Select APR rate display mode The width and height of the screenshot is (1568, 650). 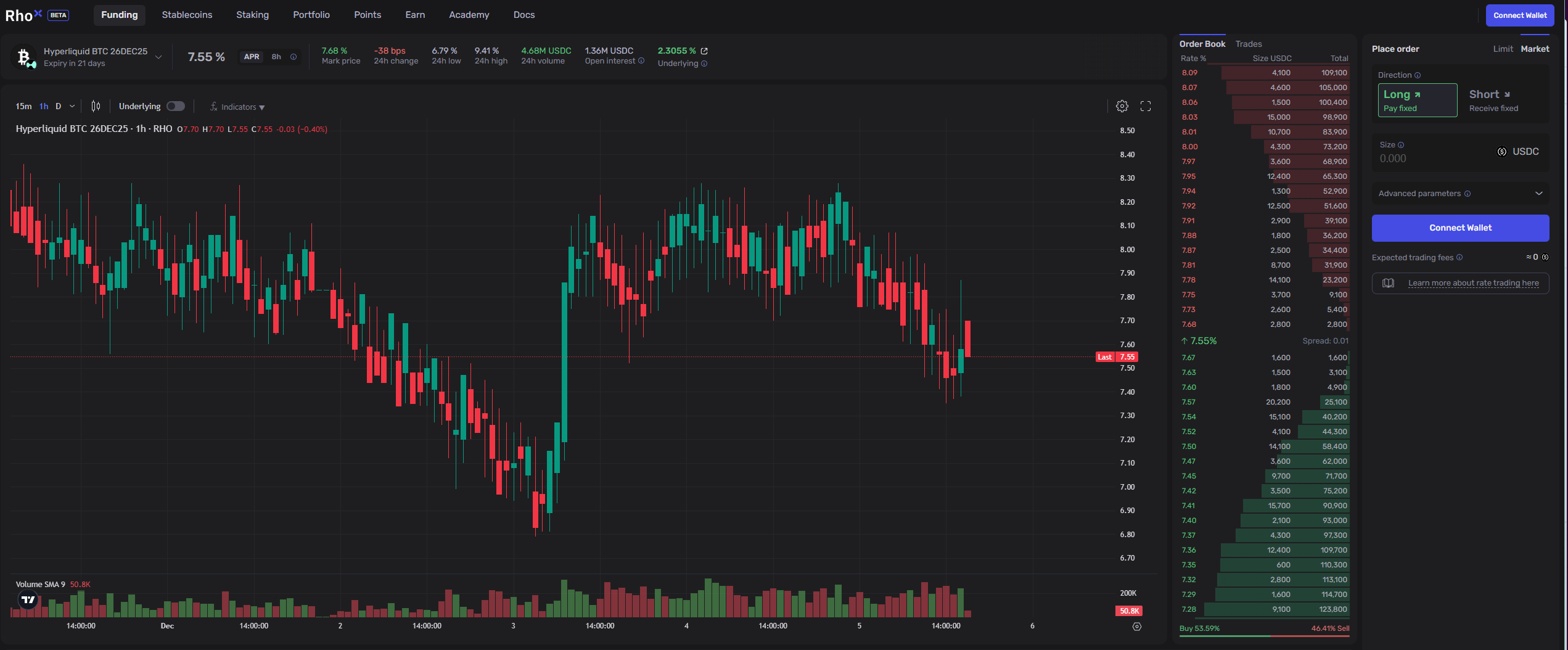[x=252, y=57]
